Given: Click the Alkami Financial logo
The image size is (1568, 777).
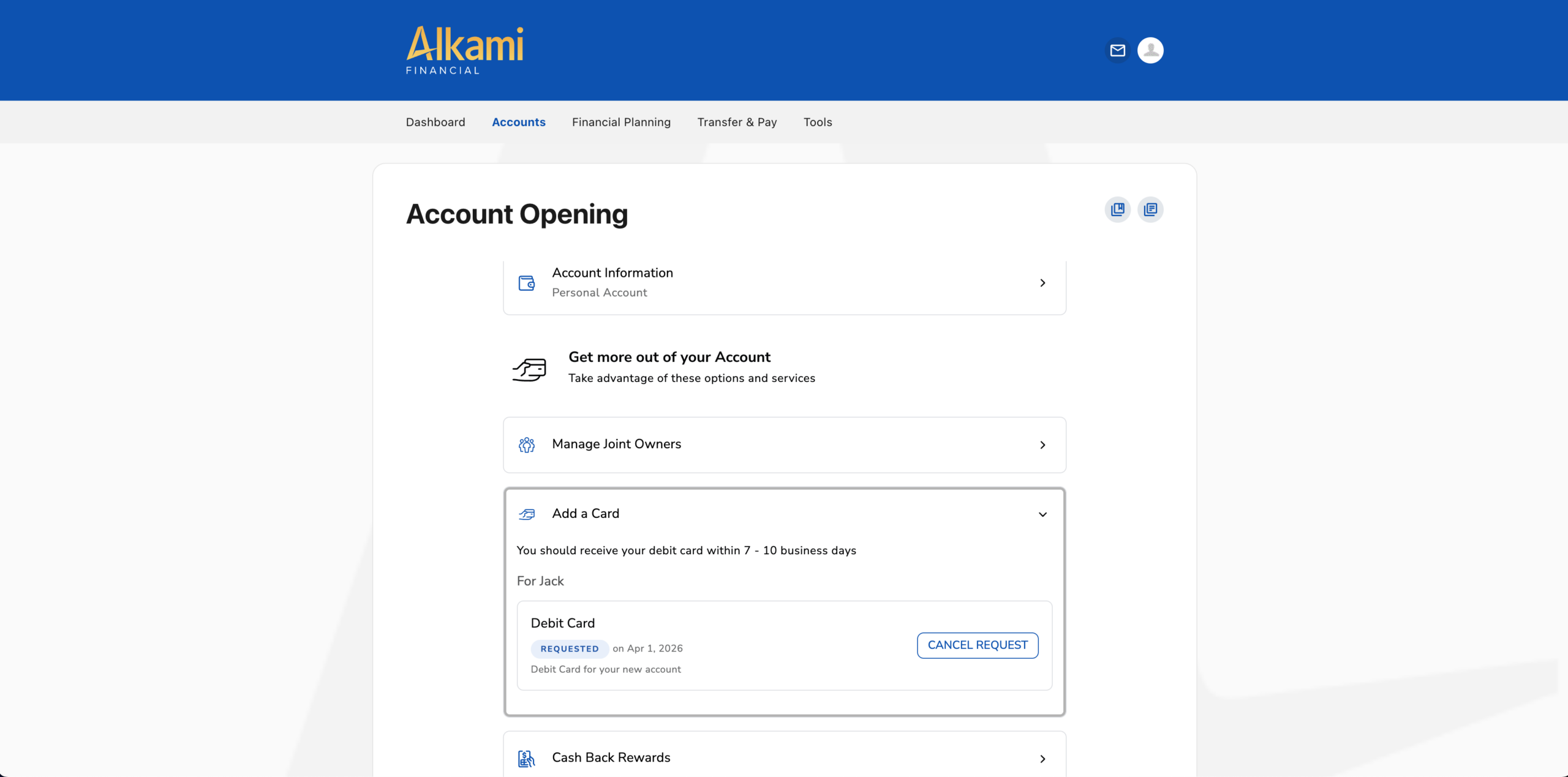Looking at the screenshot, I should point(464,49).
